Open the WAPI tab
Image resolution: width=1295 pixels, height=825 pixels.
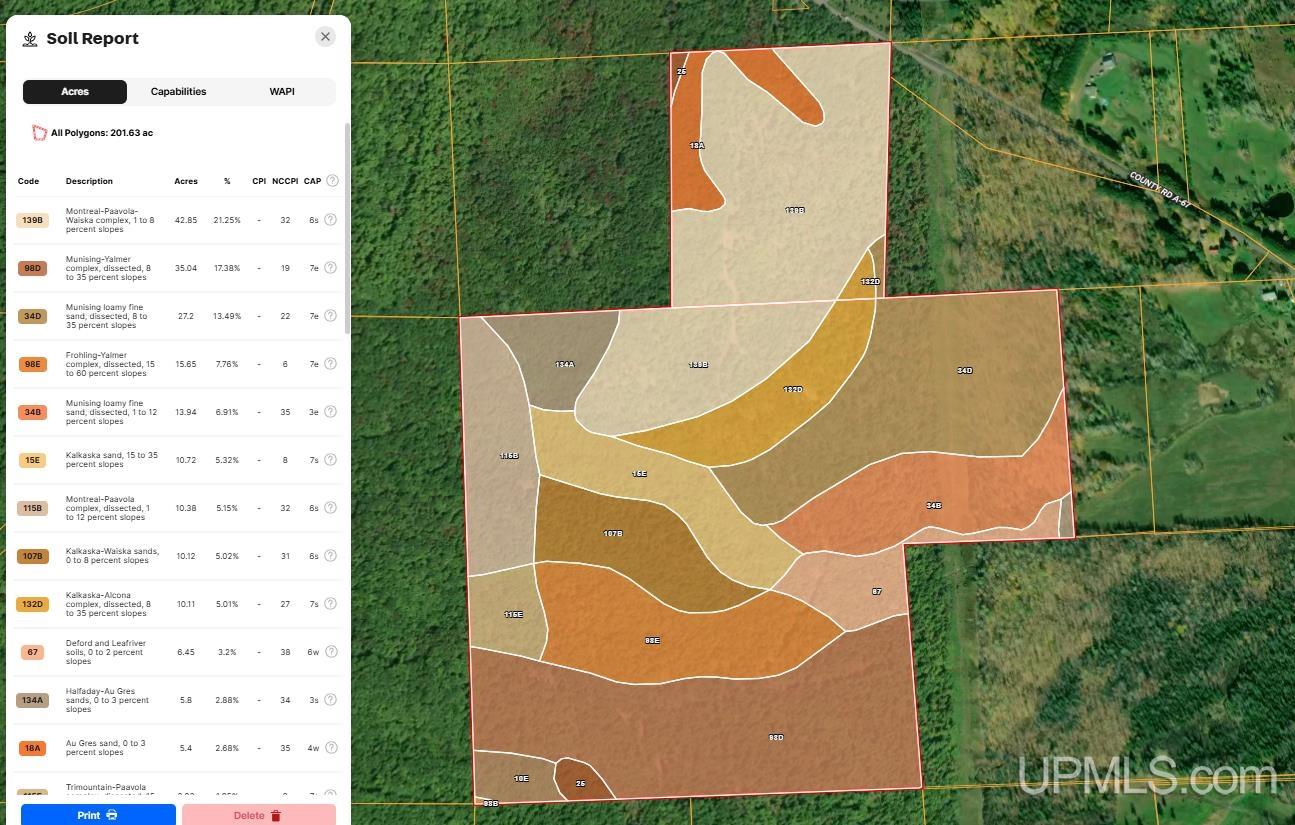(282, 92)
